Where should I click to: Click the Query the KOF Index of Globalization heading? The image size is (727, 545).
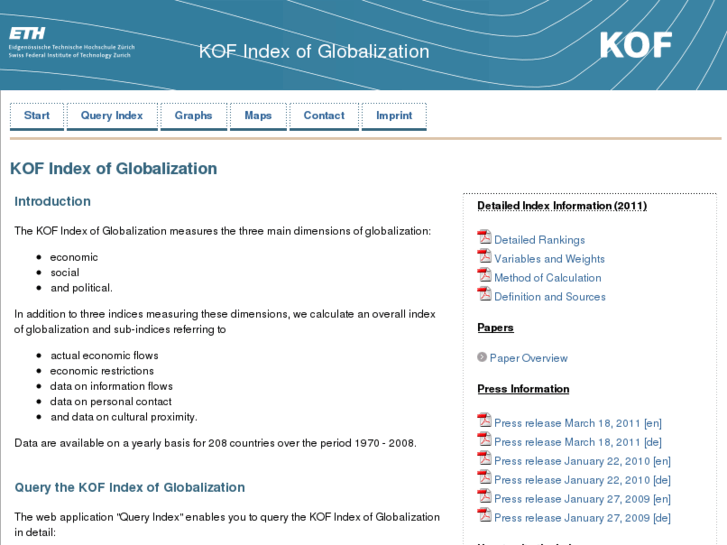pyautogui.click(x=130, y=487)
